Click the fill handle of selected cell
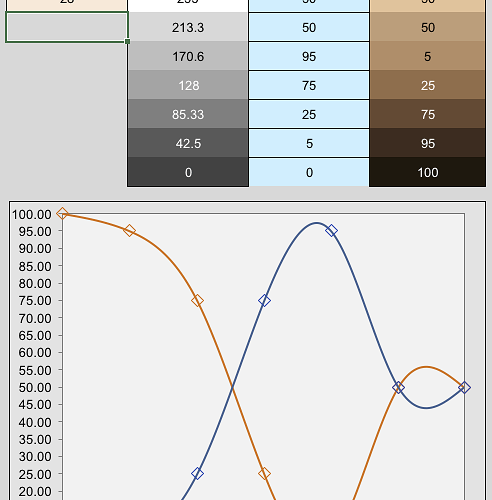 pyautogui.click(x=127, y=41)
